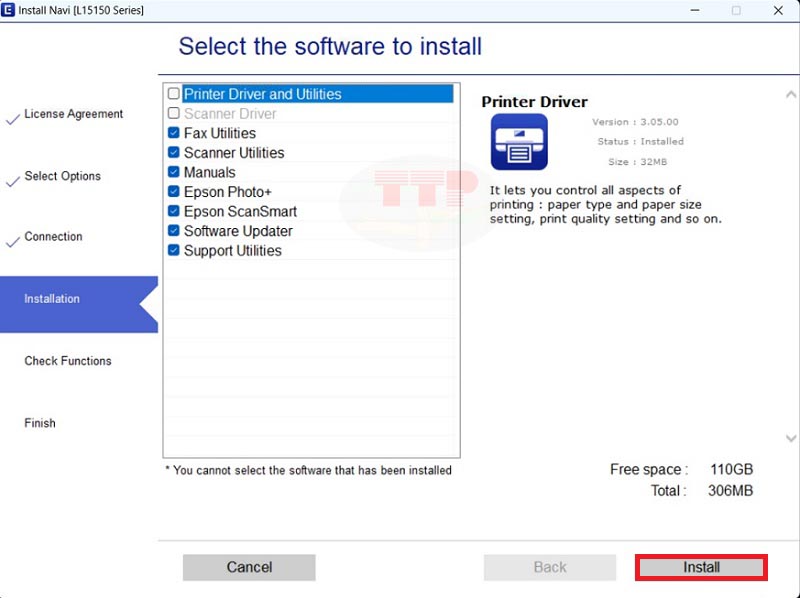Uncheck Scanner Utilities
This screenshot has height=598, width=800.
coord(173,152)
